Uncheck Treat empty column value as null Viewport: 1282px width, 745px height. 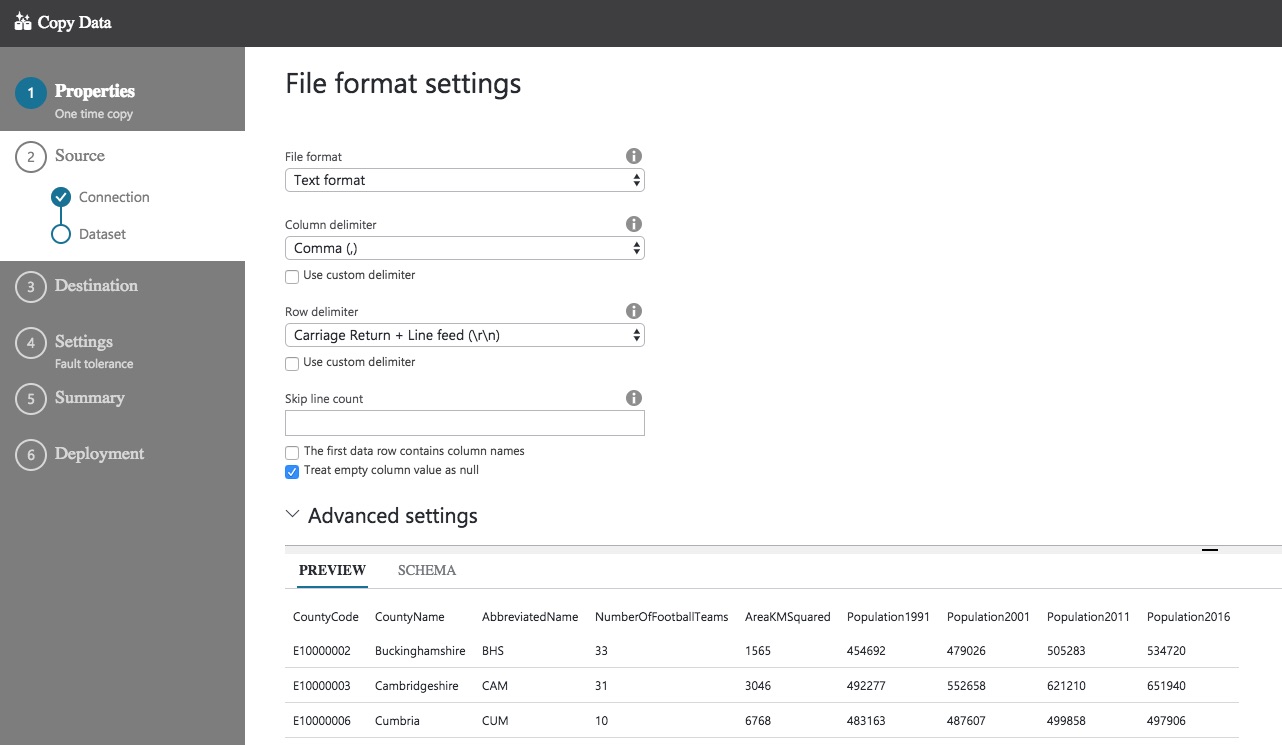coord(292,471)
